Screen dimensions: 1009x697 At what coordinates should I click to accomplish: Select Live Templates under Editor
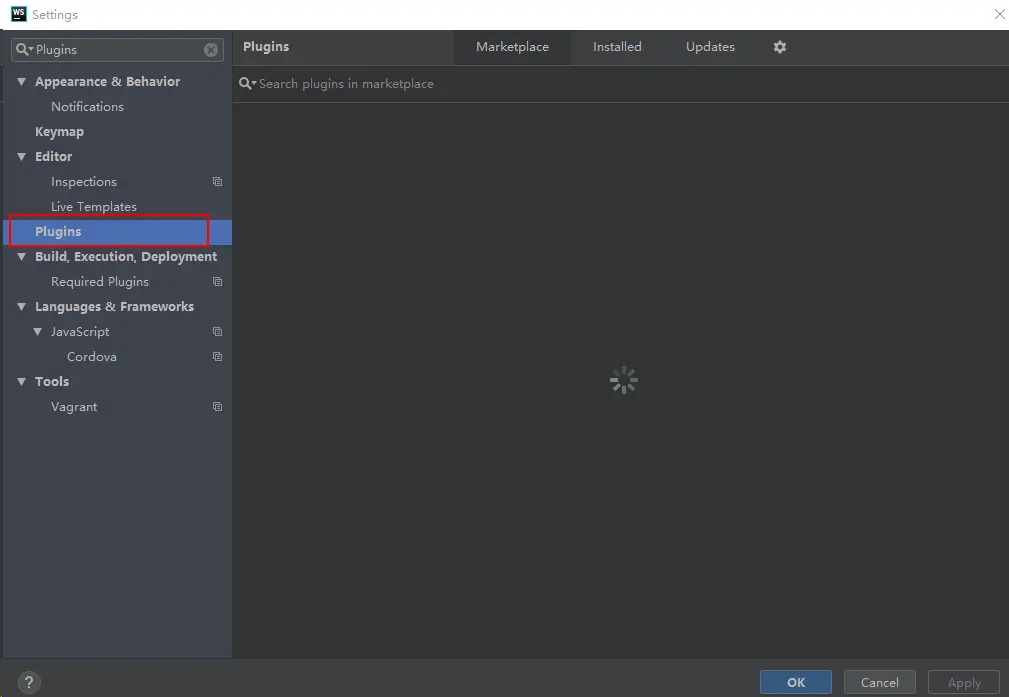(x=94, y=207)
